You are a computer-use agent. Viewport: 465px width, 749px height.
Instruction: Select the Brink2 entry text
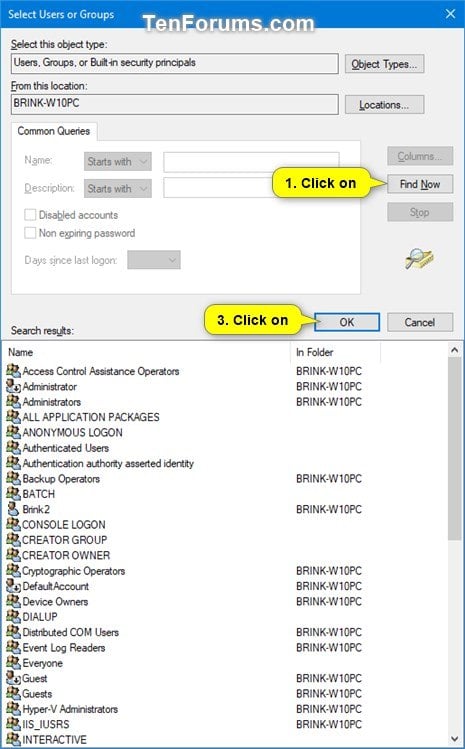pos(36,509)
